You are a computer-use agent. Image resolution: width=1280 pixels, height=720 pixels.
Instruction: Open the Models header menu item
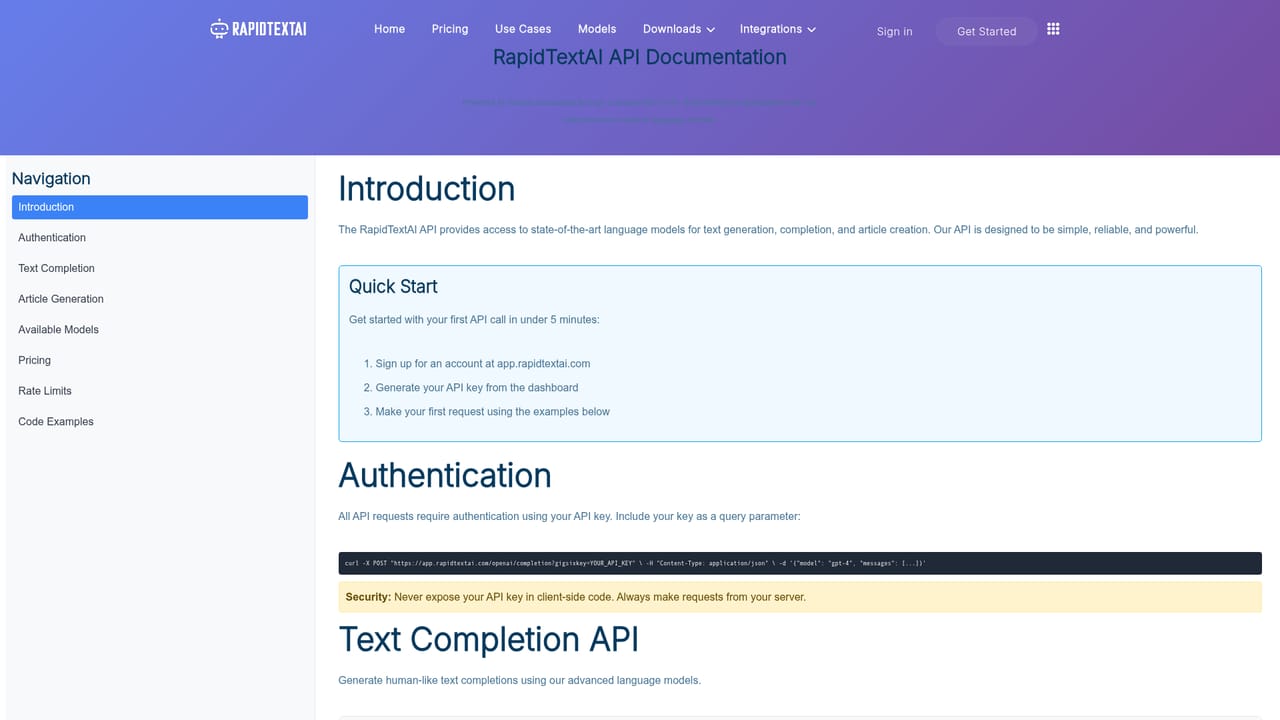[x=597, y=29]
